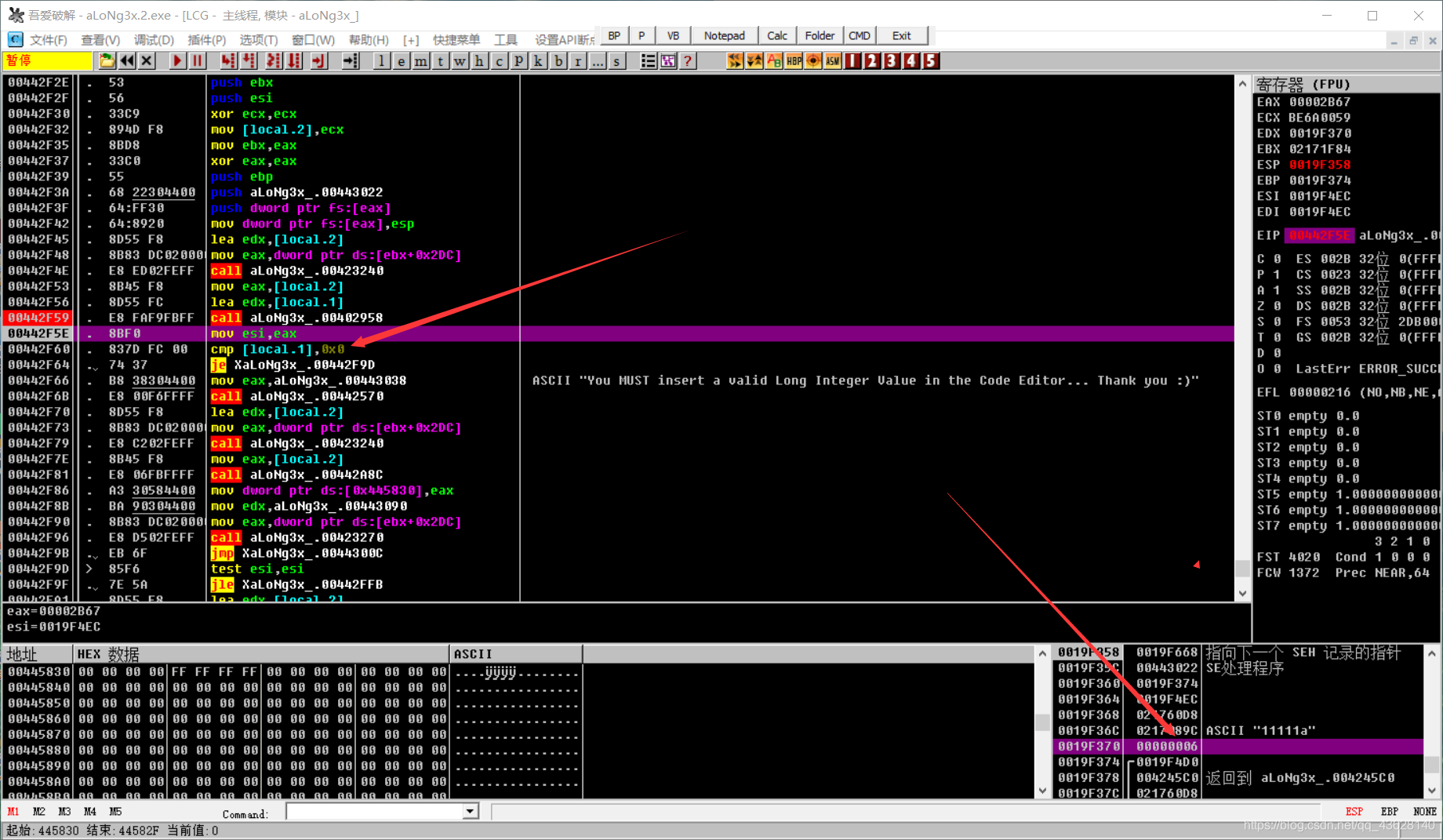This screenshot has height=840, width=1443.
Task: Open References 'r' button
Action: pos(577,60)
